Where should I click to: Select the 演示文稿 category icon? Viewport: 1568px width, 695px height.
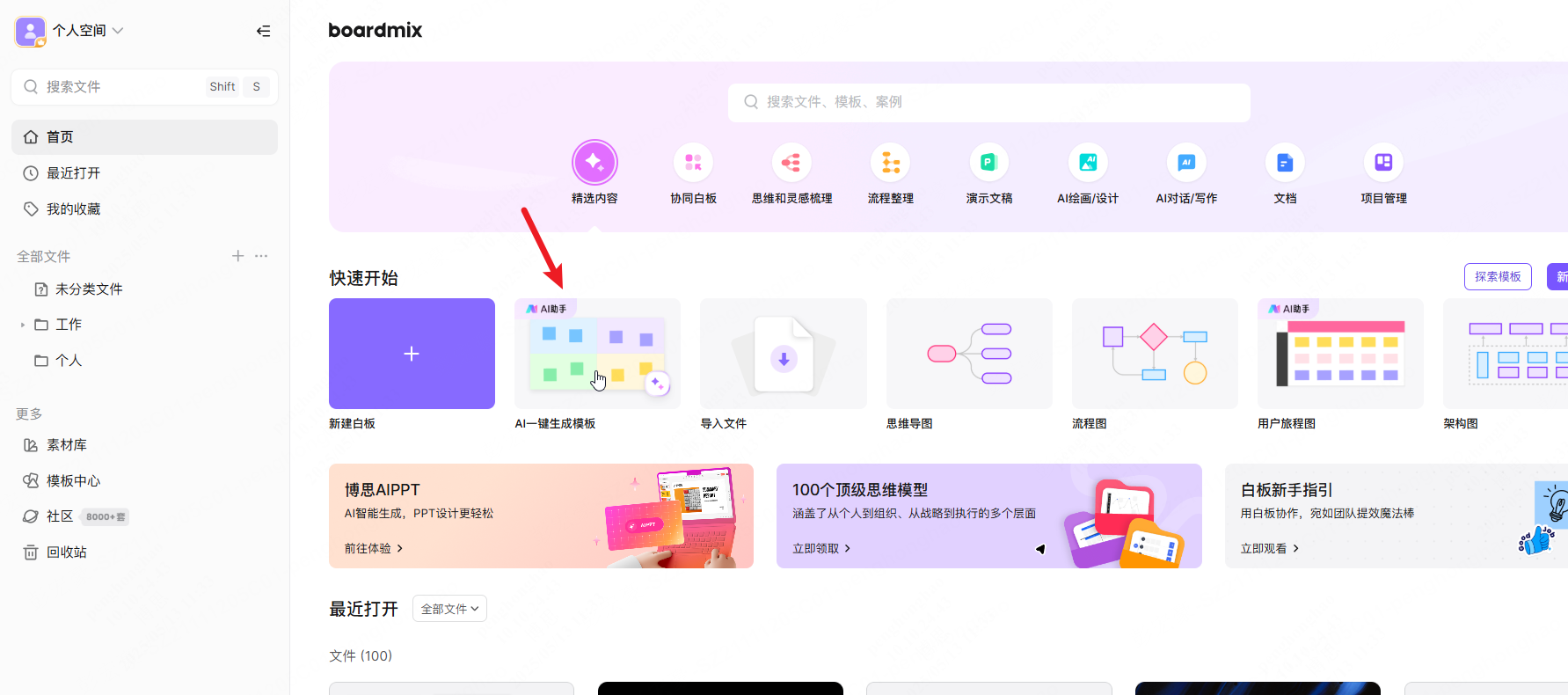pyautogui.click(x=989, y=163)
